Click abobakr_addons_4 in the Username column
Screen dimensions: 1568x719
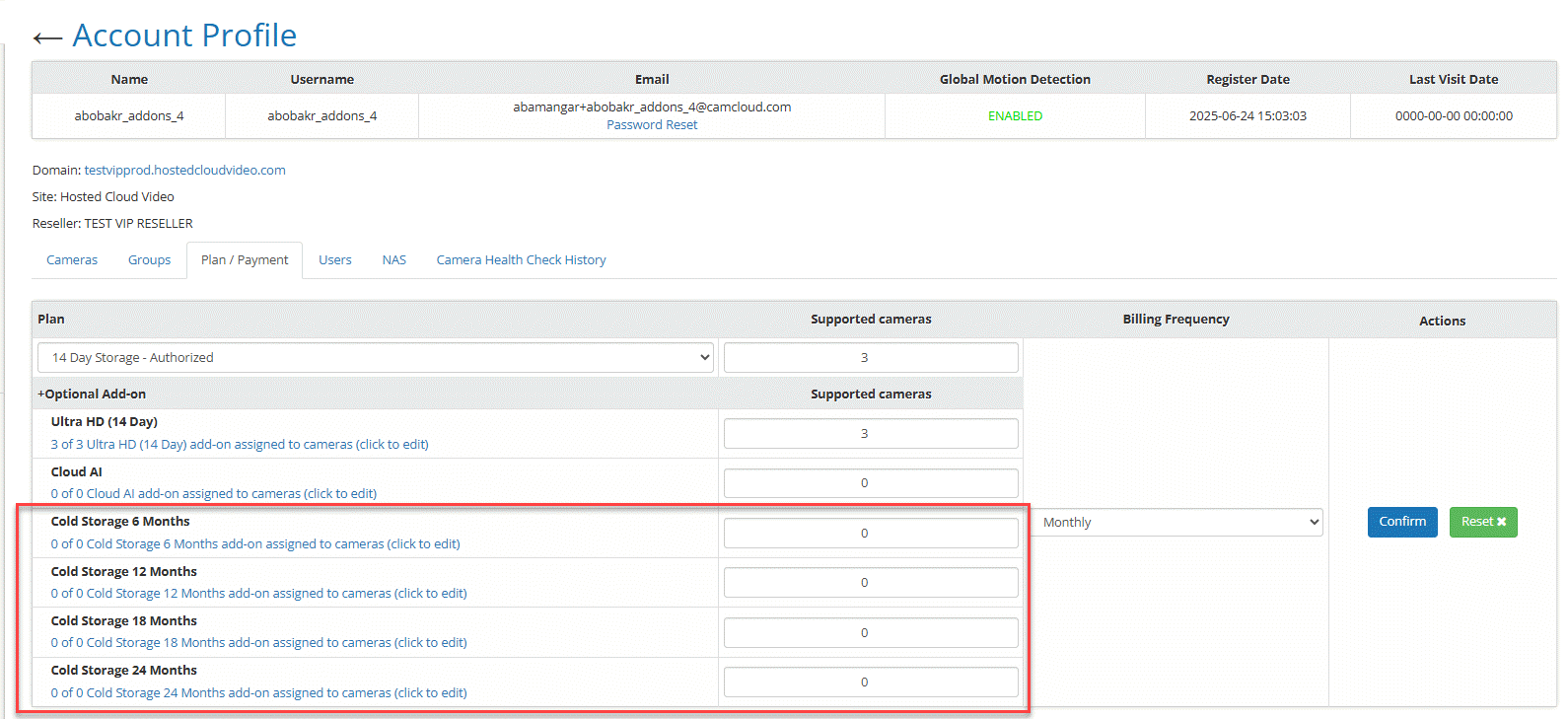click(322, 116)
